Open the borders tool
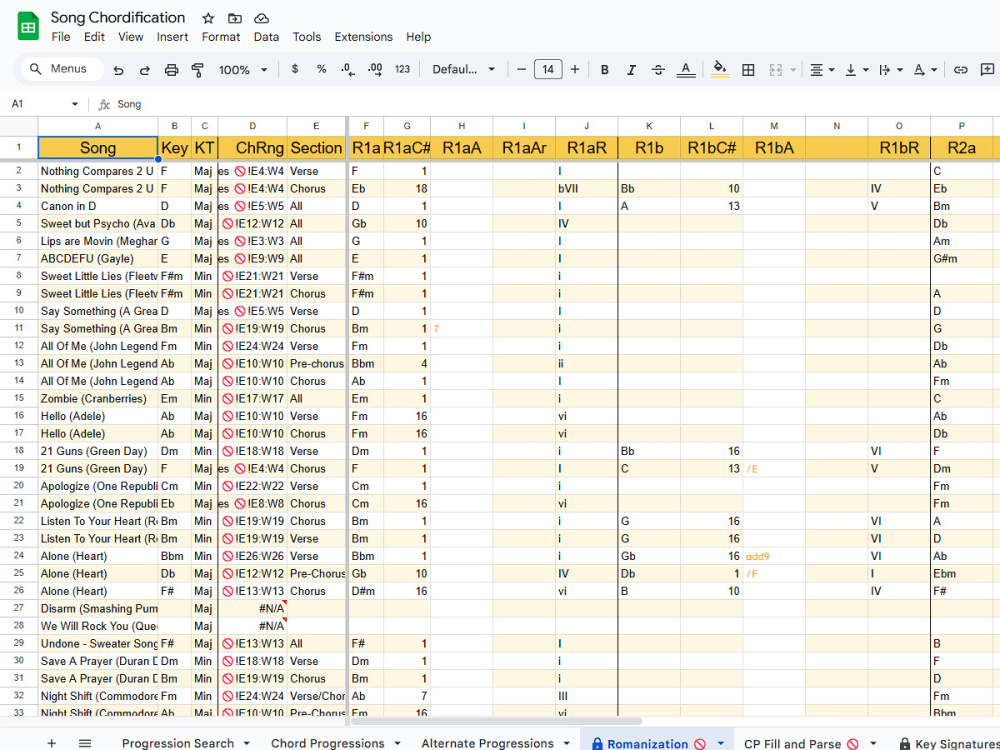The height and width of the screenshot is (750, 1000). [748, 70]
